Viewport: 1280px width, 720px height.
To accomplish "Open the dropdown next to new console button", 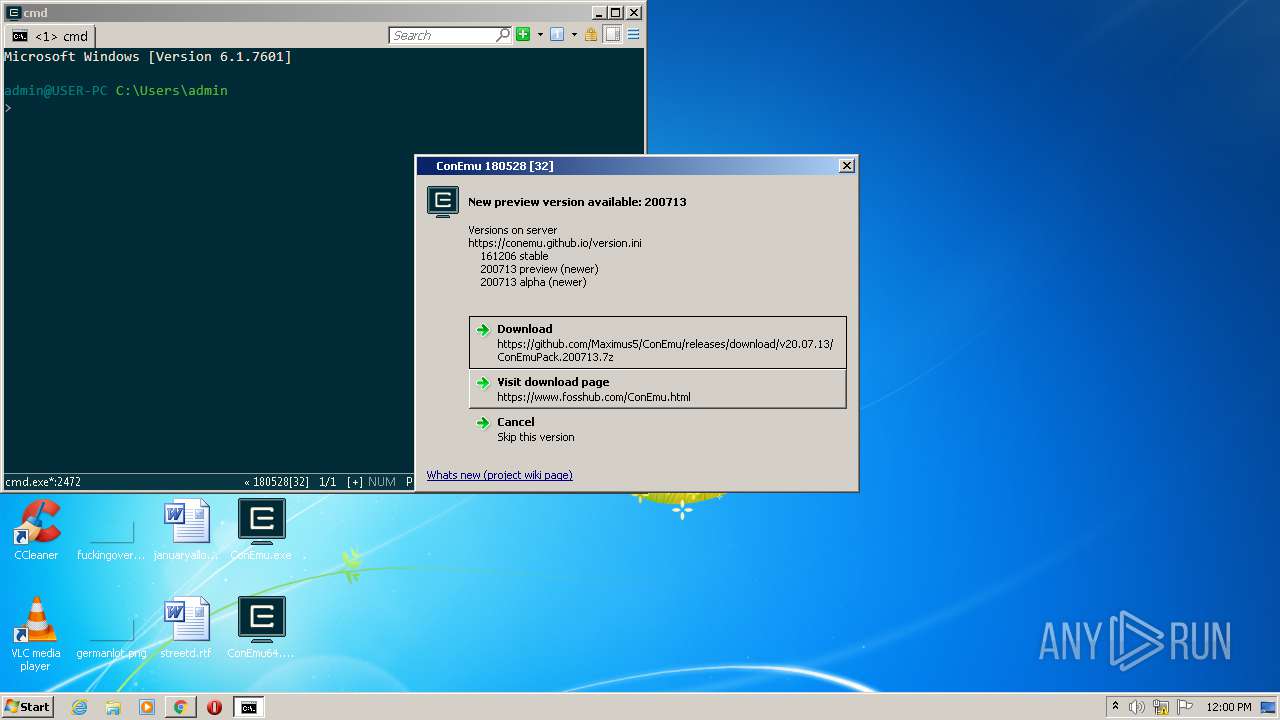I will (x=540, y=34).
